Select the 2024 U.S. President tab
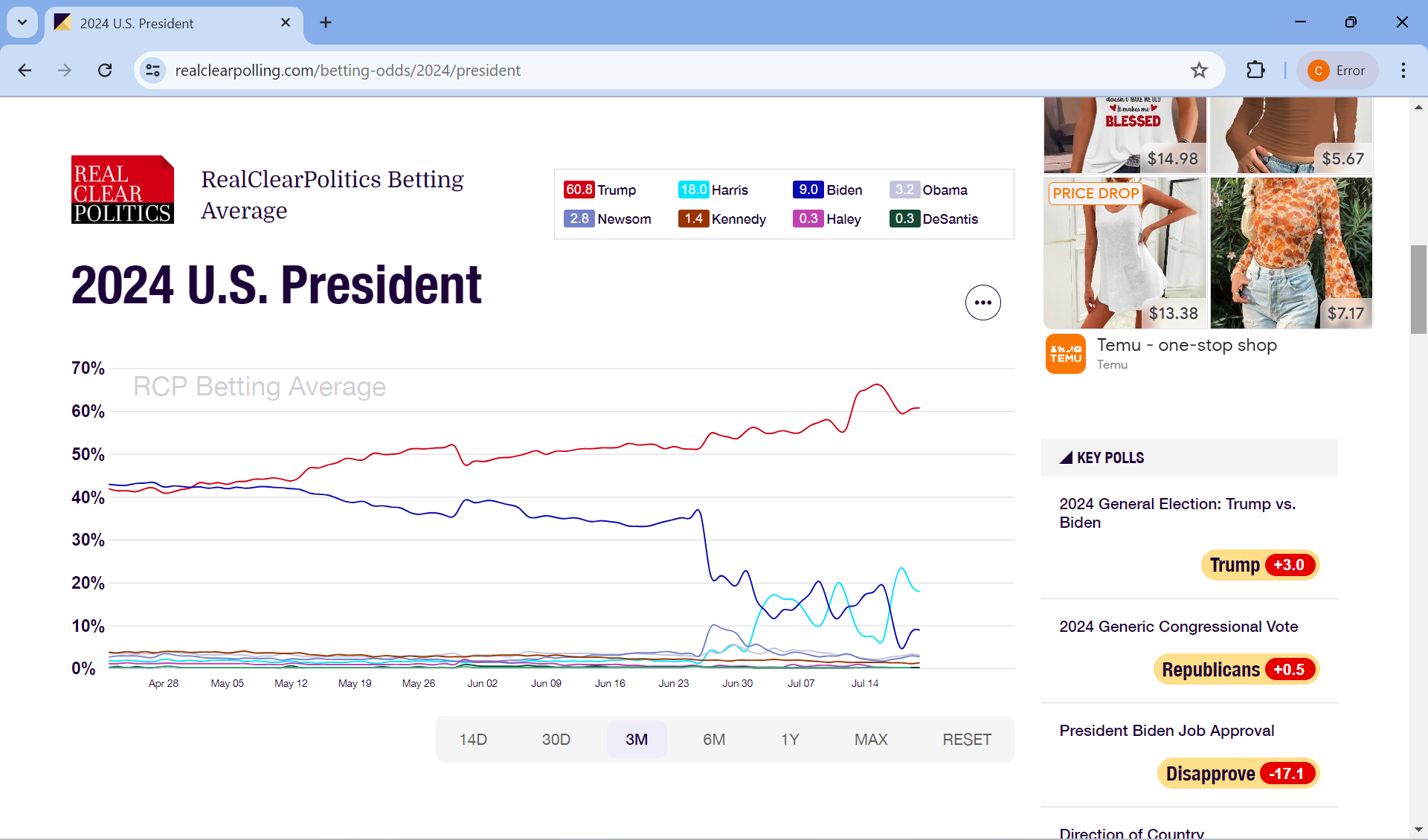Viewport: 1428px width, 840px height. click(173, 23)
